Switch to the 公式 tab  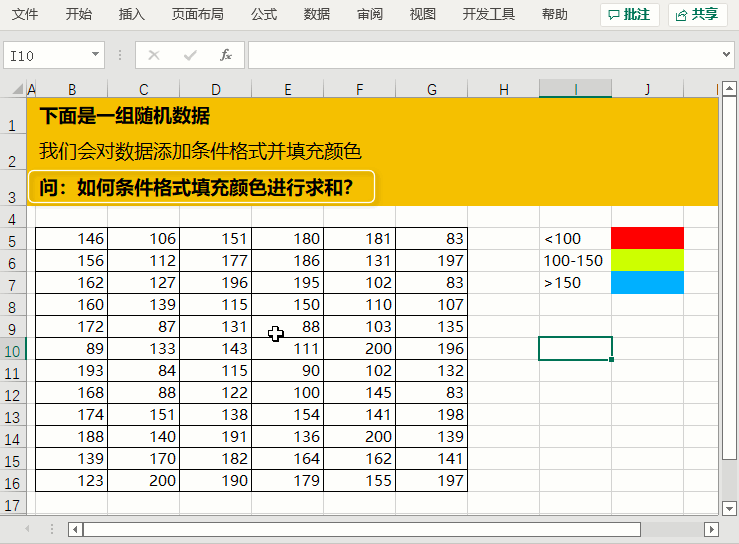(264, 15)
